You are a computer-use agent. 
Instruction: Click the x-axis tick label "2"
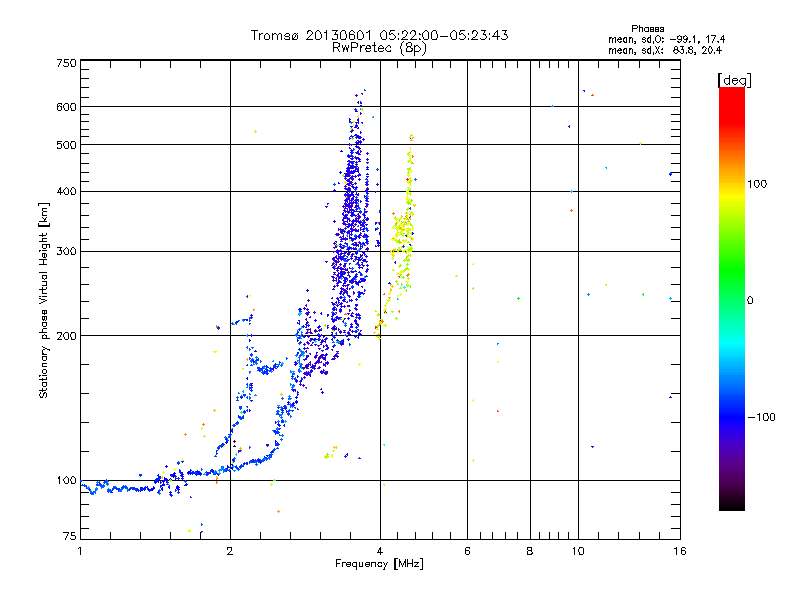(230, 551)
